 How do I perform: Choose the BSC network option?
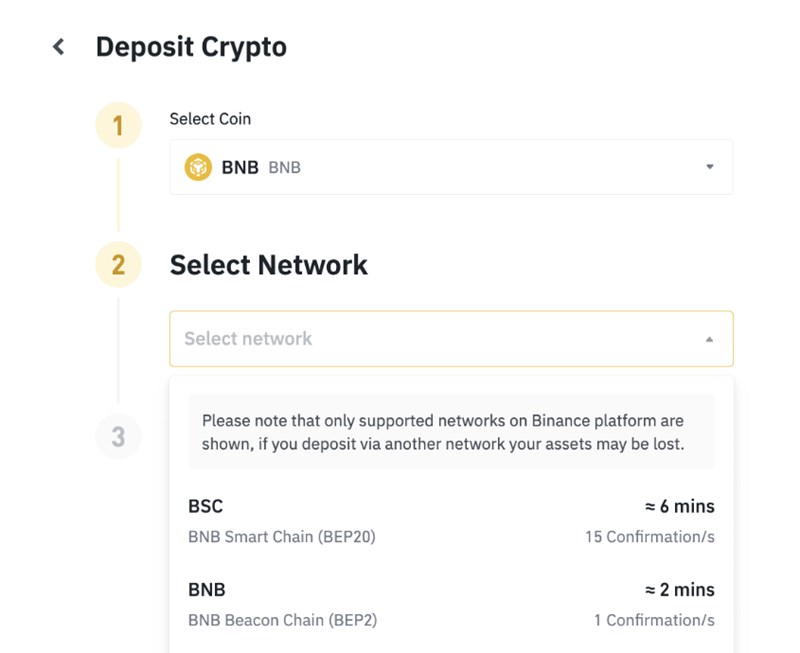(x=205, y=506)
